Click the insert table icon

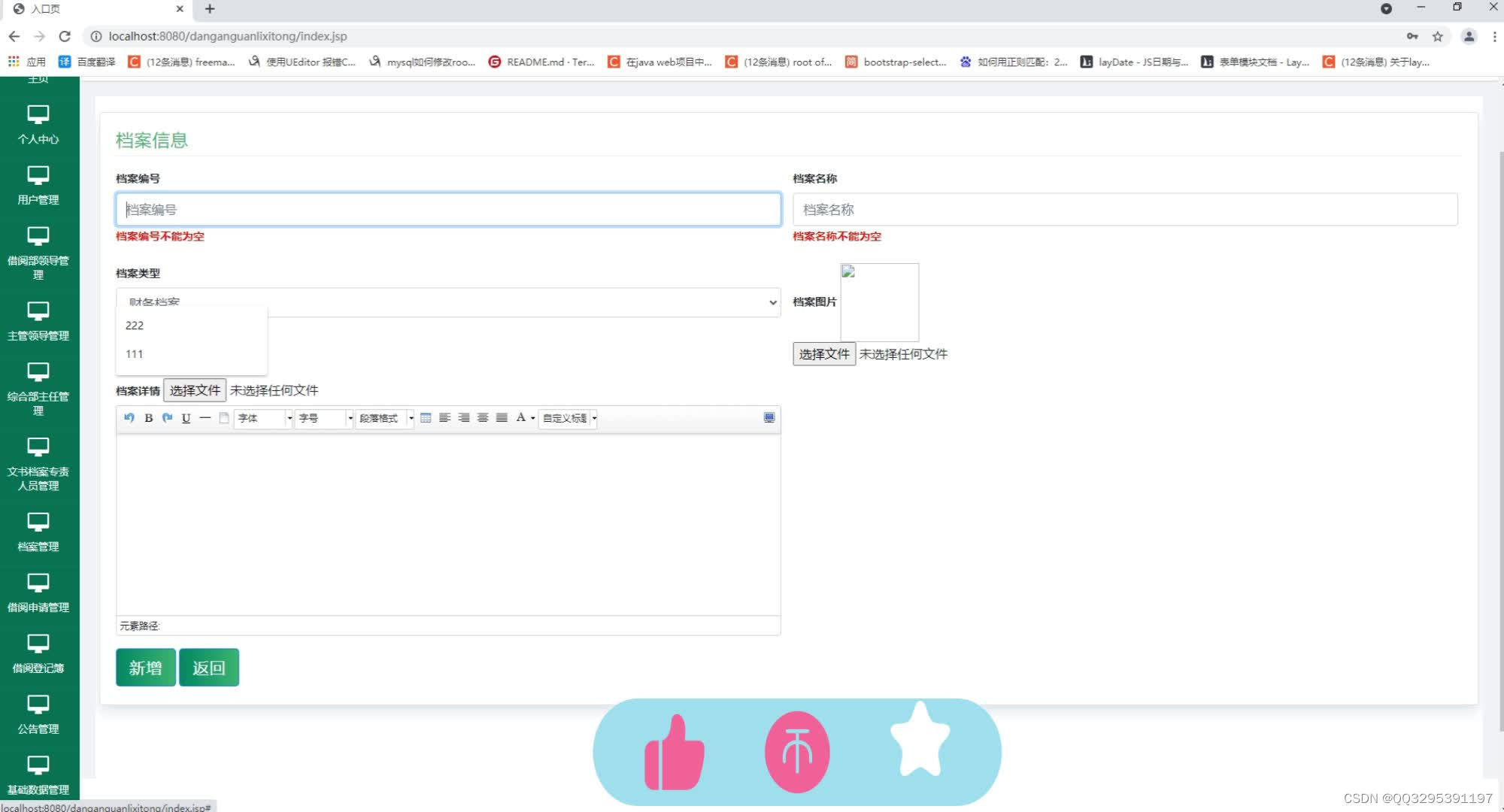(x=426, y=418)
